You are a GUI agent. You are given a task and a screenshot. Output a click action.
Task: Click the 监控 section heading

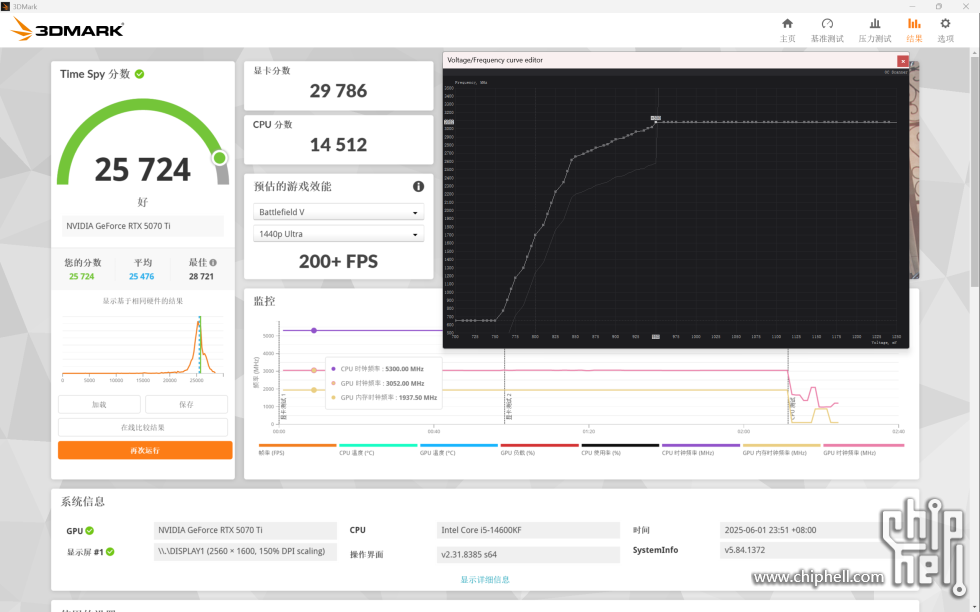tap(264, 301)
